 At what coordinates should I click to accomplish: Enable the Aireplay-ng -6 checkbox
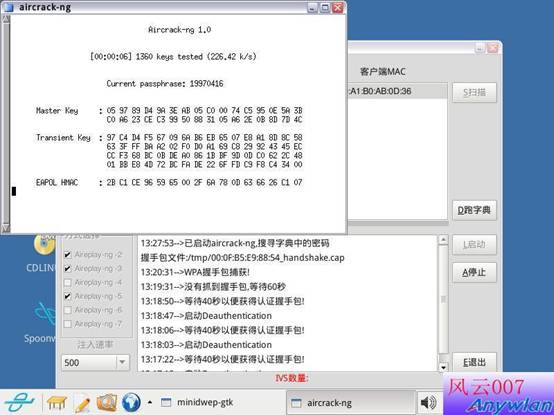[67, 310]
